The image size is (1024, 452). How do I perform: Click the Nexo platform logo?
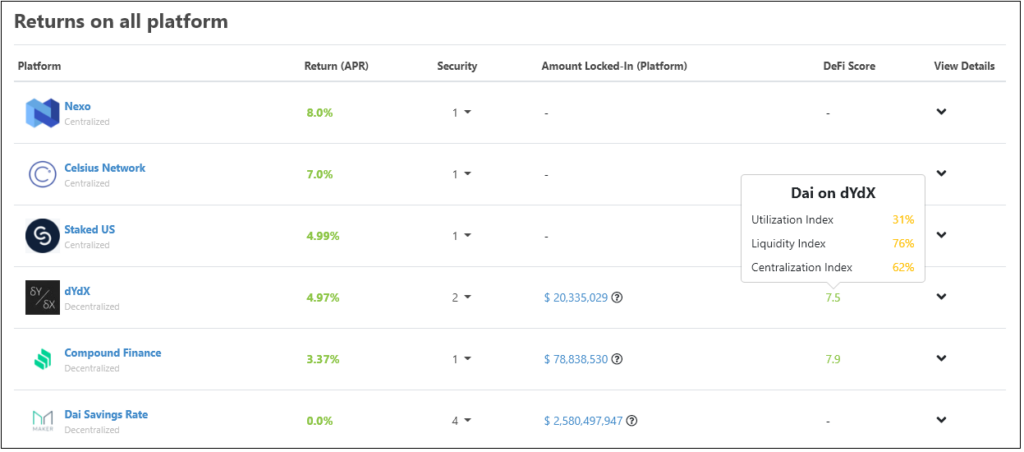click(42, 112)
